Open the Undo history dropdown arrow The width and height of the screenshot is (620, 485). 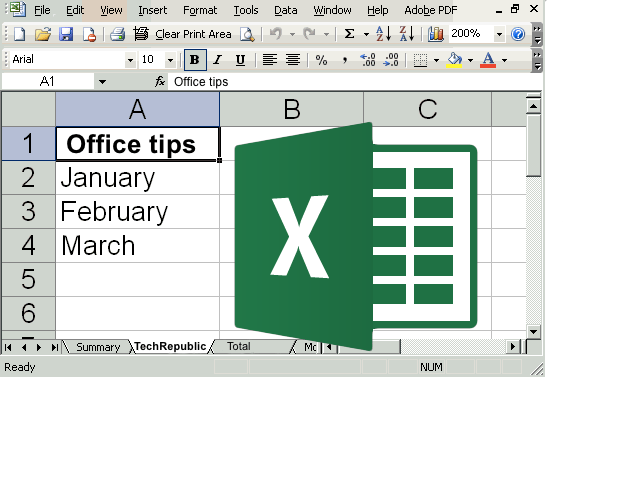coord(292,34)
